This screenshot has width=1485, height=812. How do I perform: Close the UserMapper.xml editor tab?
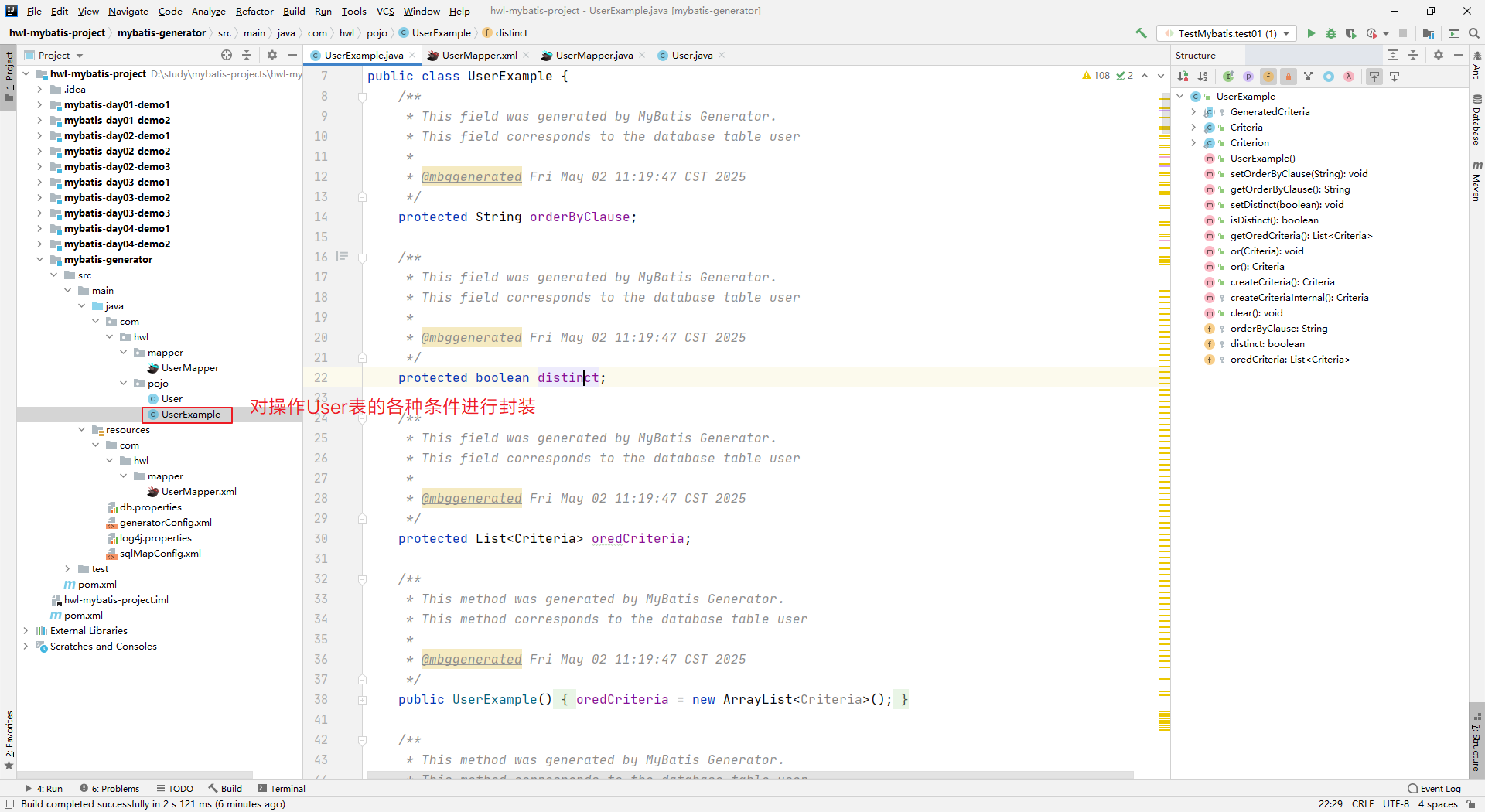click(x=526, y=55)
